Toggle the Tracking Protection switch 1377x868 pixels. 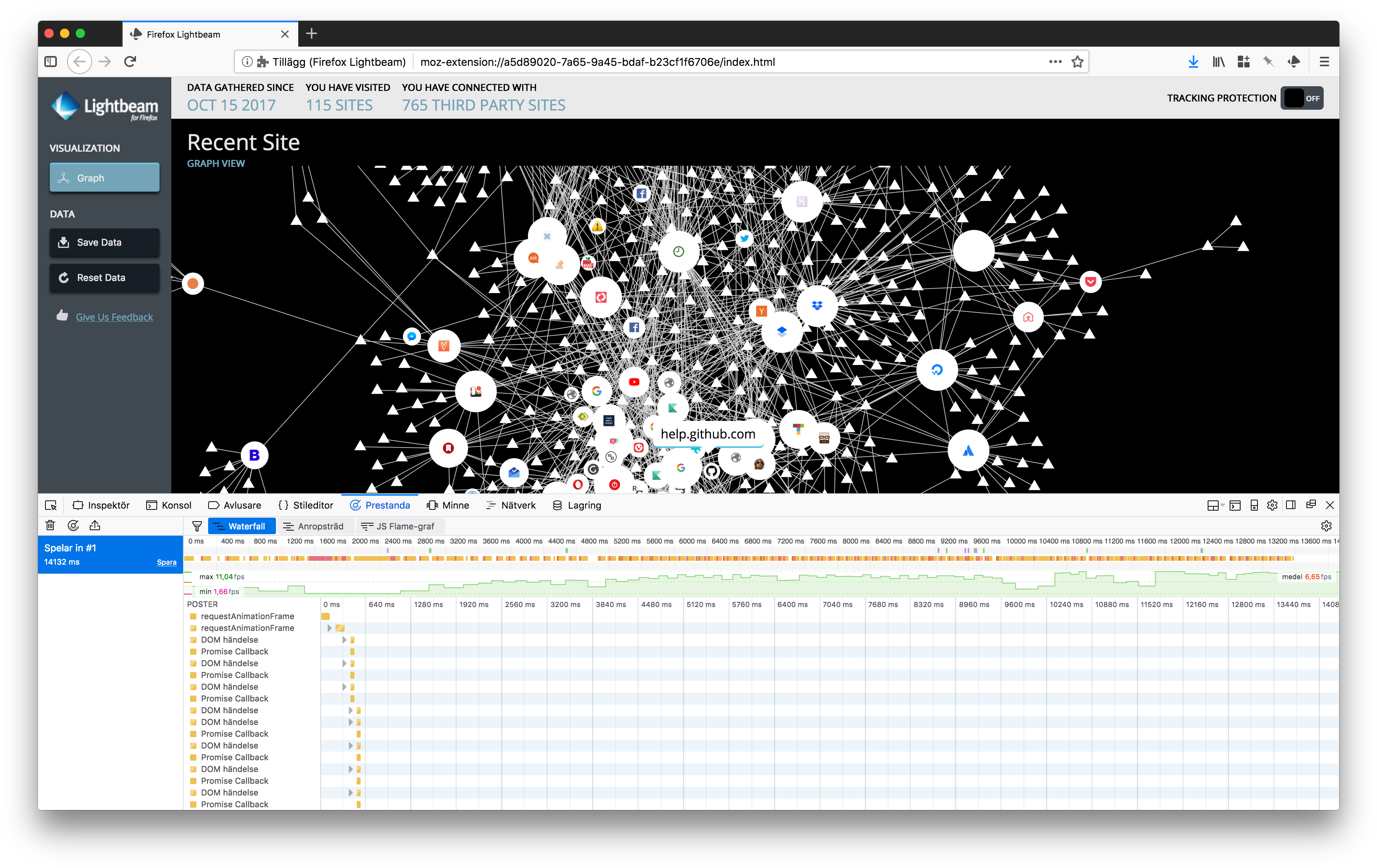[x=1301, y=98]
